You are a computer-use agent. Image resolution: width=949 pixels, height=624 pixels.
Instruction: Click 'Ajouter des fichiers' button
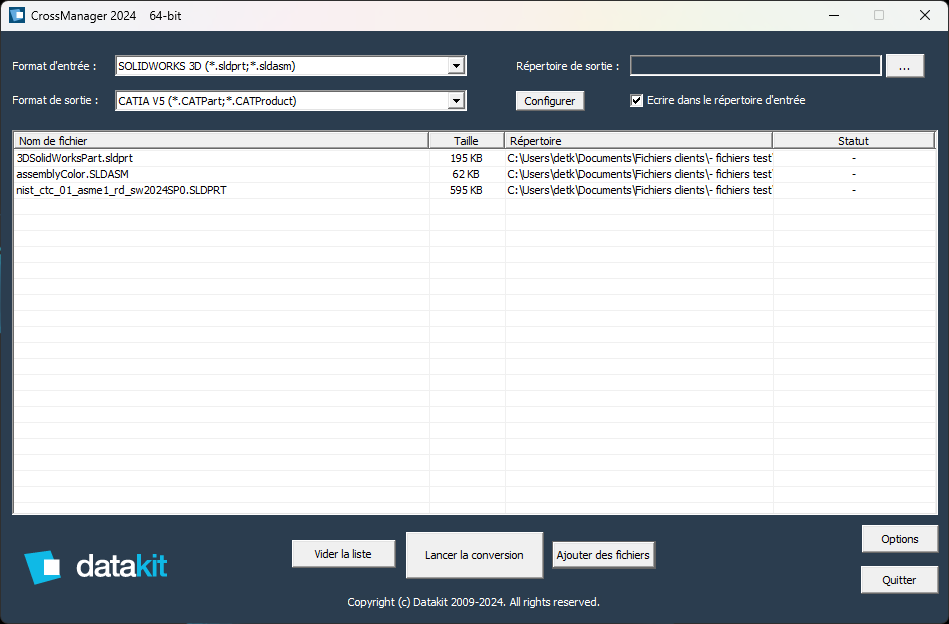(x=603, y=555)
